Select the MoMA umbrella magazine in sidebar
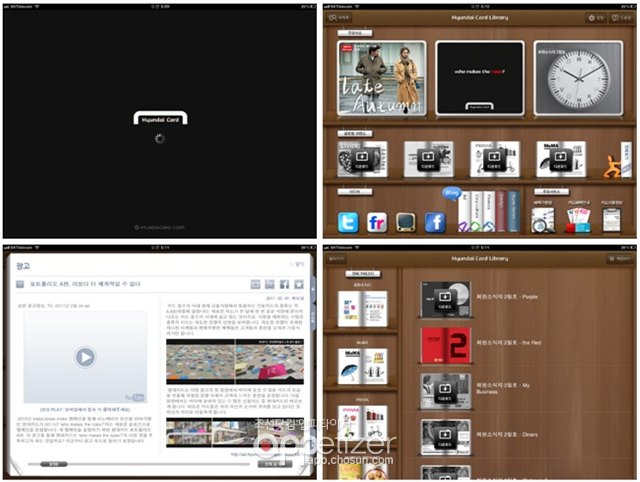This screenshot has height=482, width=640. pyautogui.click(x=362, y=366)
